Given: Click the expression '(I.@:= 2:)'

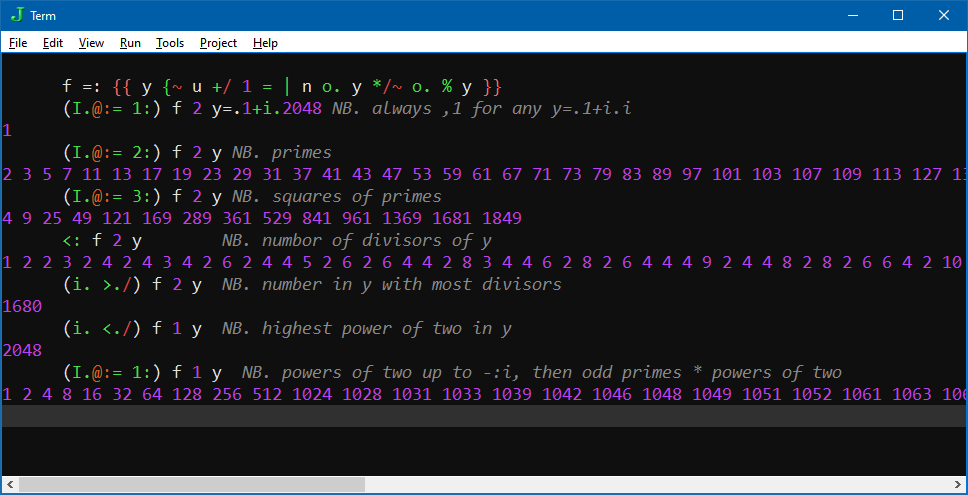Looking at the screenshot, I should (112, 152).
